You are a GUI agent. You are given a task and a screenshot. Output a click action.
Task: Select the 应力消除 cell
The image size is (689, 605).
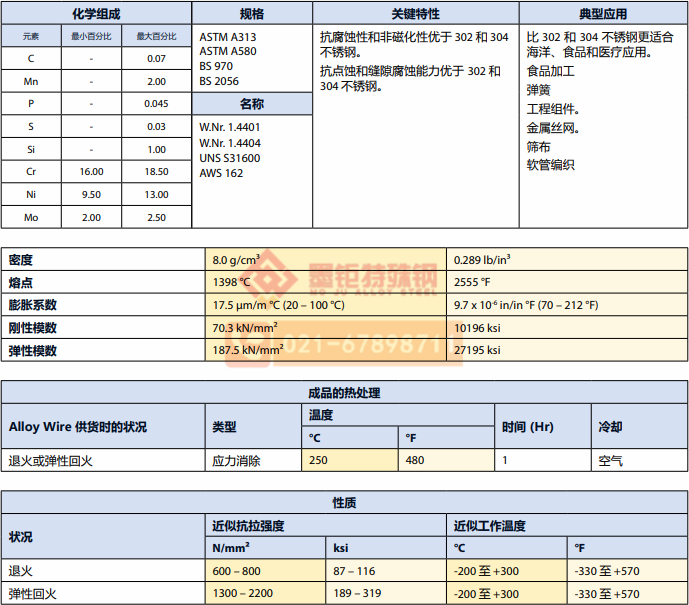point(236,461)
